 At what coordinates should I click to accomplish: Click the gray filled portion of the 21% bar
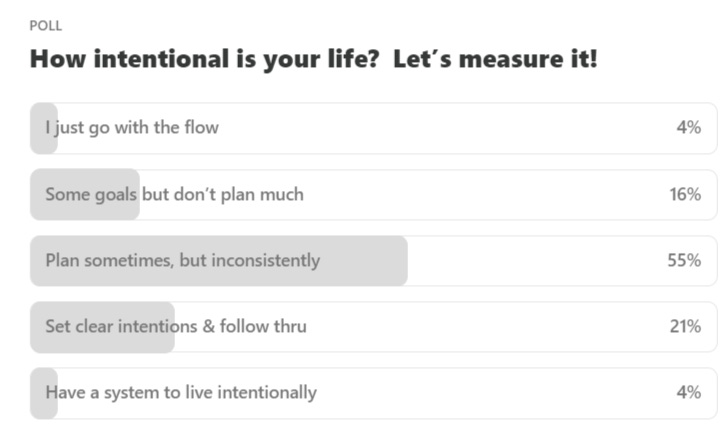pyautogui.click(x=102, y=327)
